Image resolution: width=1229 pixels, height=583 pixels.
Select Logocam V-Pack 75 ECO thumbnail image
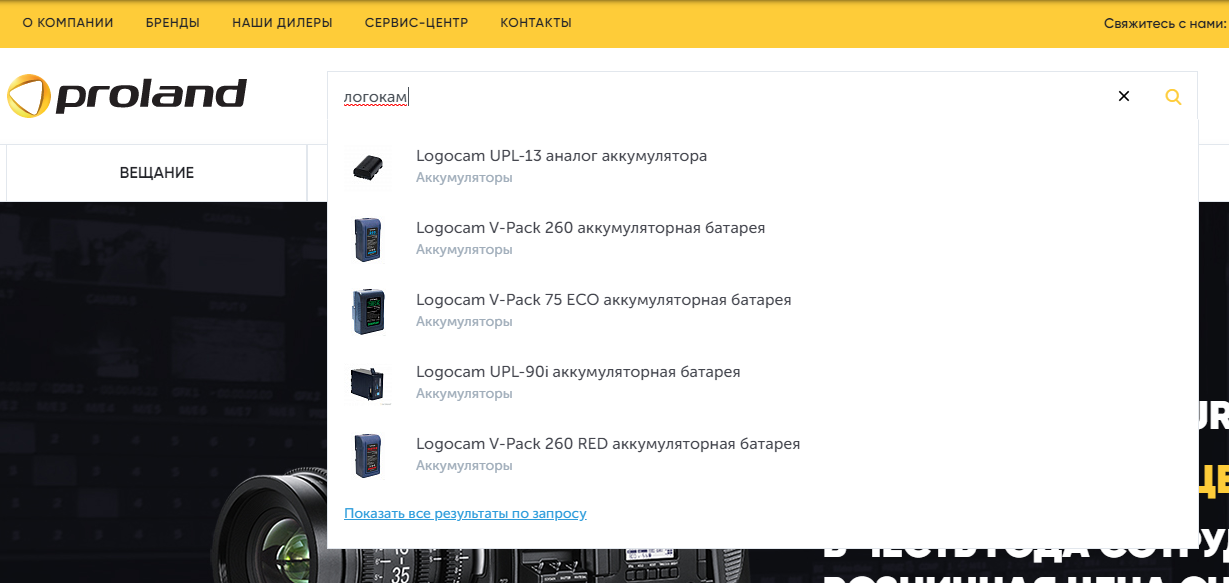[x=367, y=311]
